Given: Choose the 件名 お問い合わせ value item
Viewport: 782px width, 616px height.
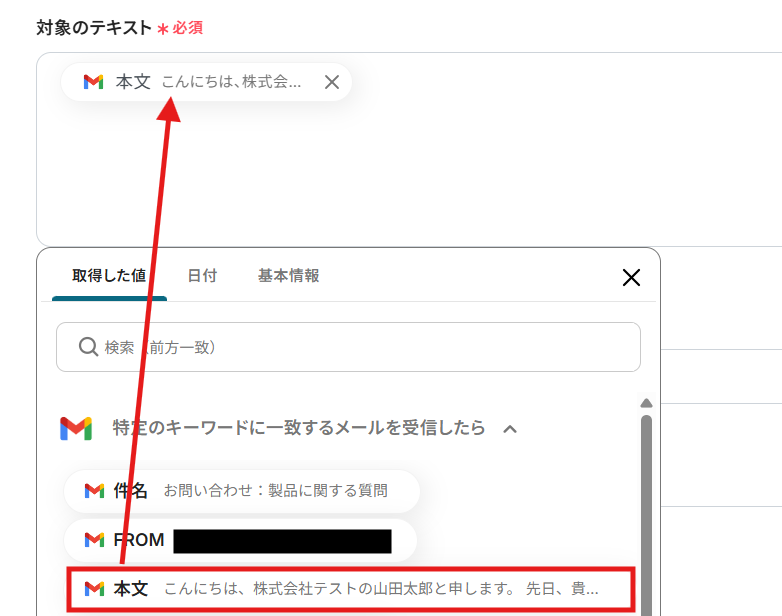Looking at the screenshot, I should click(x=242, y=491).
